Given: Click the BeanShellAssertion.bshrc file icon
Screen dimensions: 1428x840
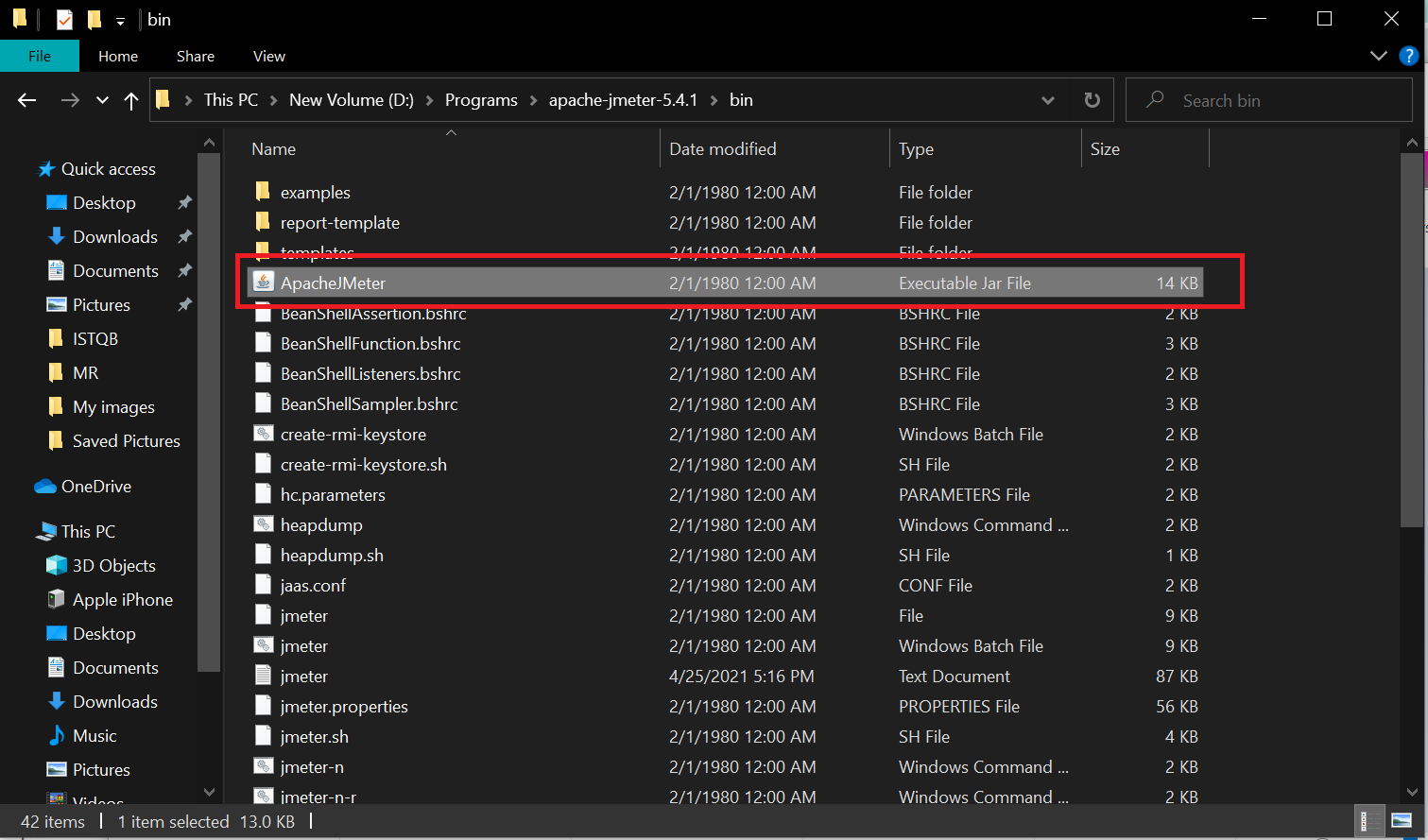Looking at the screenshot, I should tap(264, 314).
